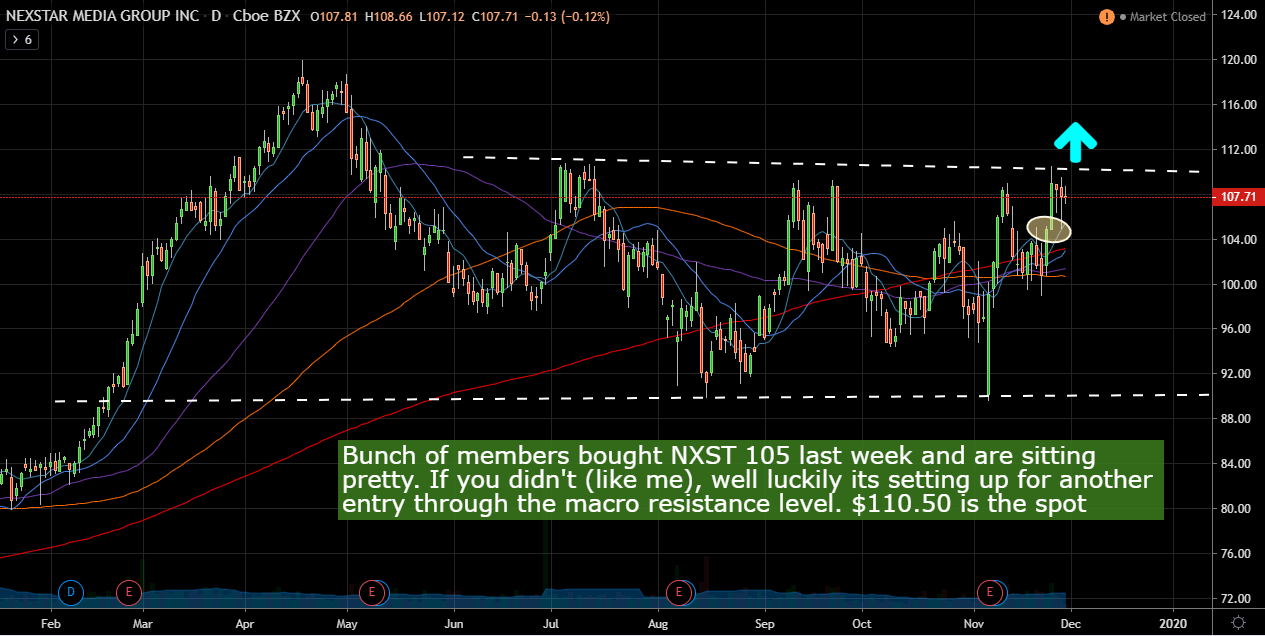Click the 80.00 price axis label
The height and width of the screenshot is (636, 1265).
click(x=1236, y=509)
